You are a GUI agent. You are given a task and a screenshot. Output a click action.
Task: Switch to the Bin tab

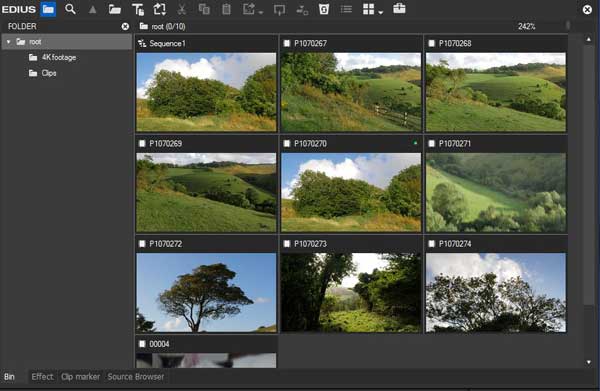[x=10, y=377]
